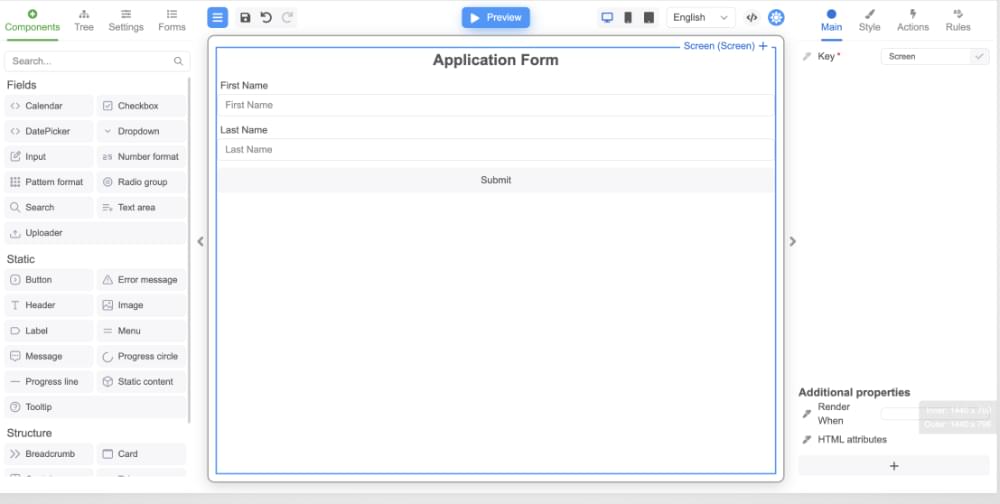Collapse the right panel with the arrow
1000x504 pixels.
coord(793,241)
